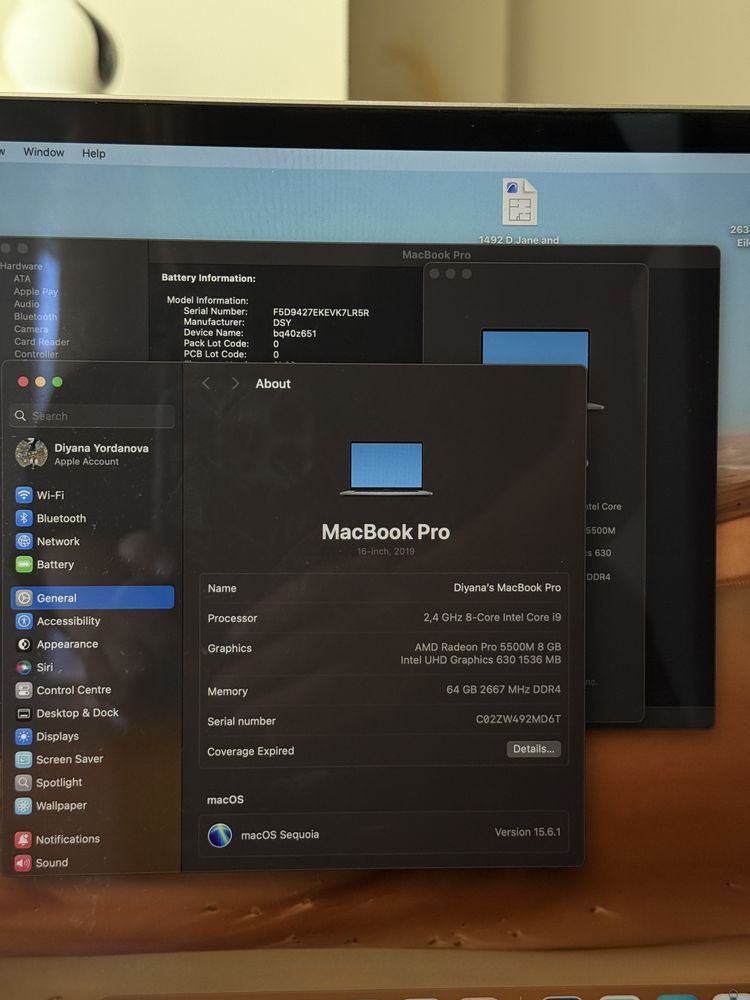Screen dimensions: 750x1000
Task: Minimize System Settings with yellow button
Action: 40,381
